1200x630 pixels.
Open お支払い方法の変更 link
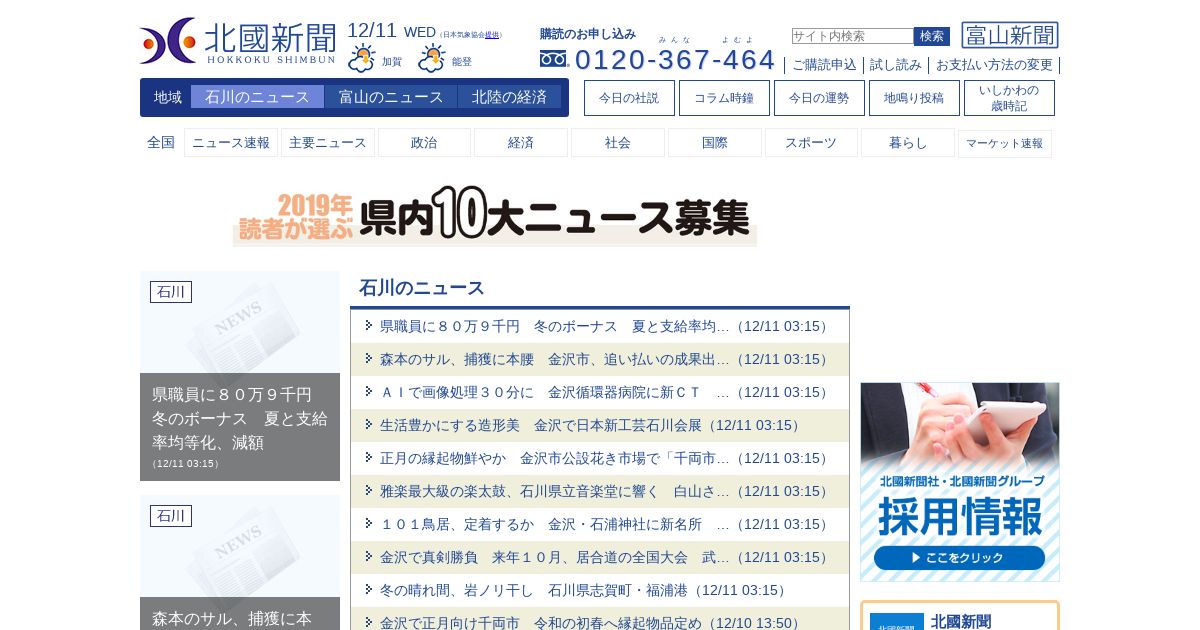tap(994, 65)
